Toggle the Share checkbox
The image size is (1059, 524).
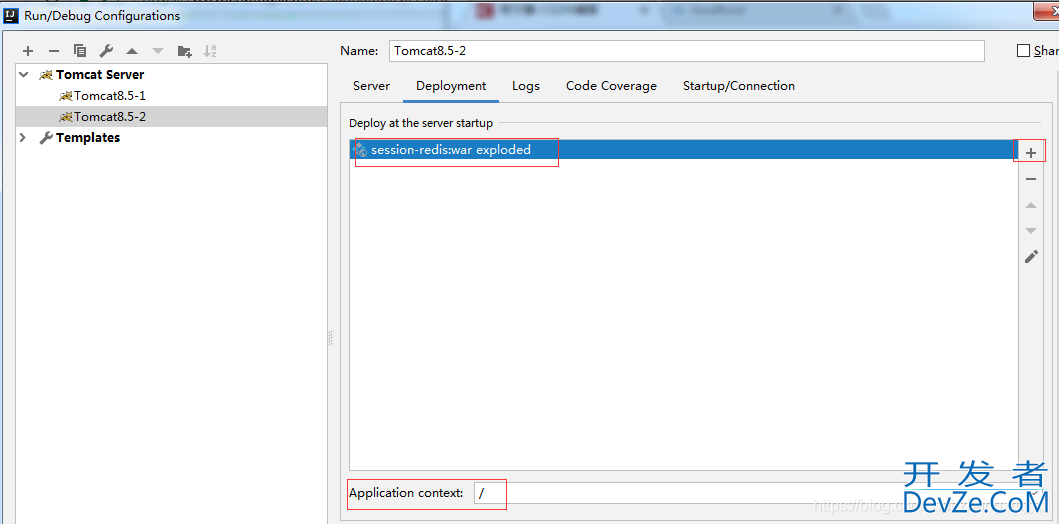(x=1023, y=51)
